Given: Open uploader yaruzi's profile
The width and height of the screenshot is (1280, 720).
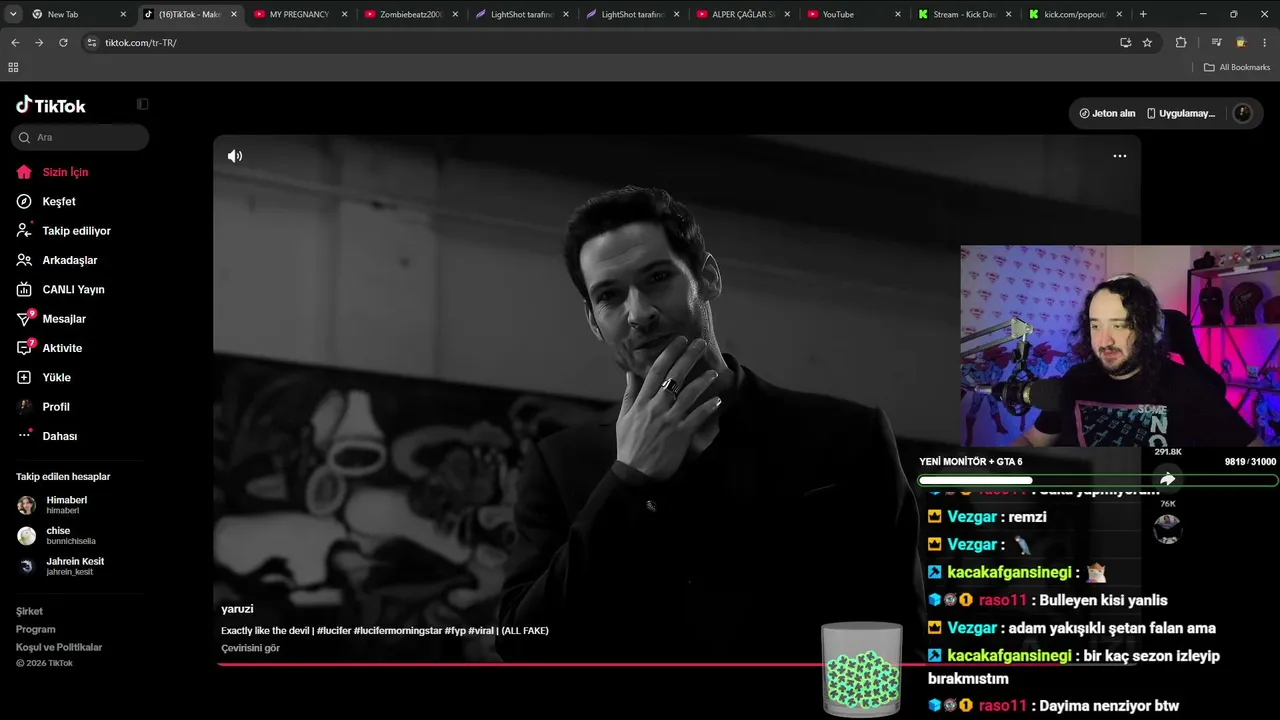Looking at the screenshot, I should (237, 609).
